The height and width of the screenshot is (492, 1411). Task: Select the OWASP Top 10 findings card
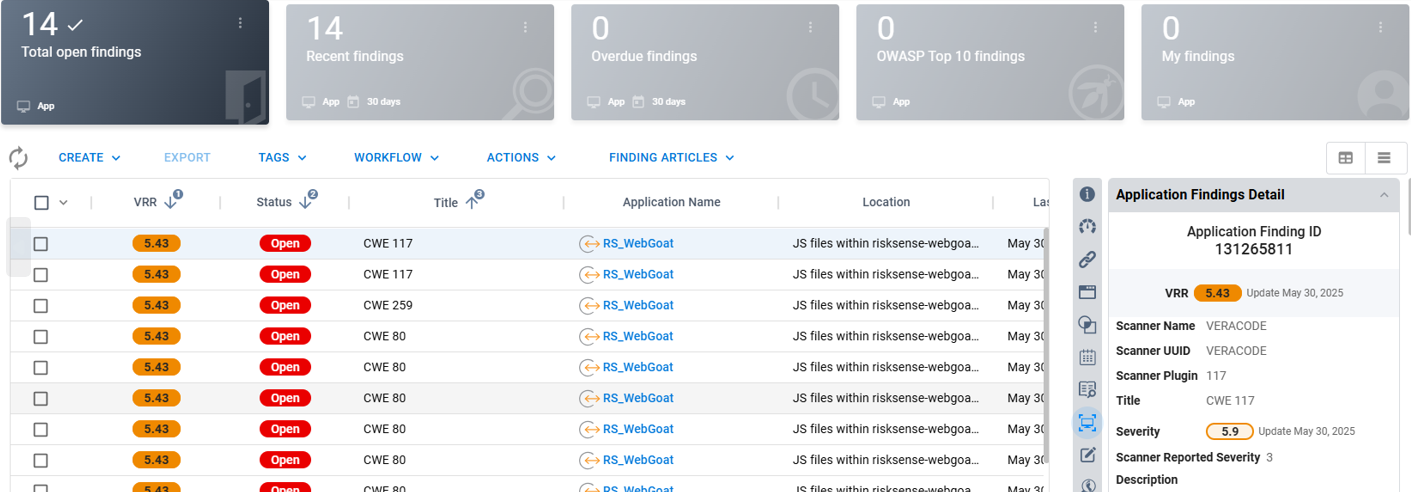990,62
